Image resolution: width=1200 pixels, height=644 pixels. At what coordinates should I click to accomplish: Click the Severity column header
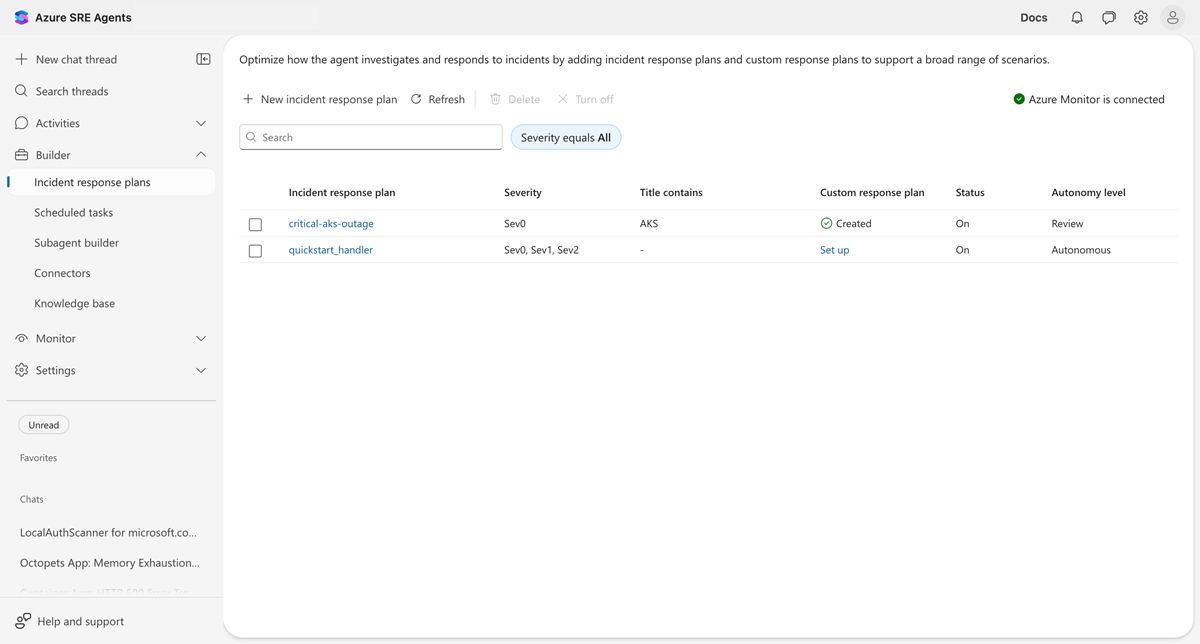tap(523, 192)
